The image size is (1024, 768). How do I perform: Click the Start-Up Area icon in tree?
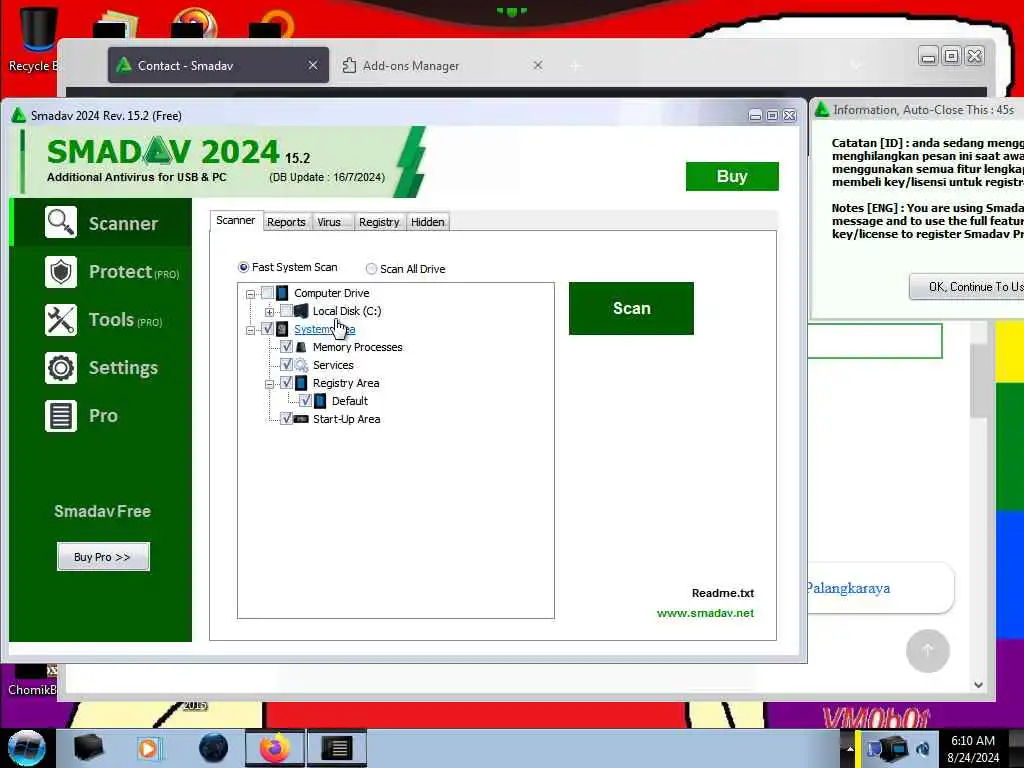tap(301, 419)
